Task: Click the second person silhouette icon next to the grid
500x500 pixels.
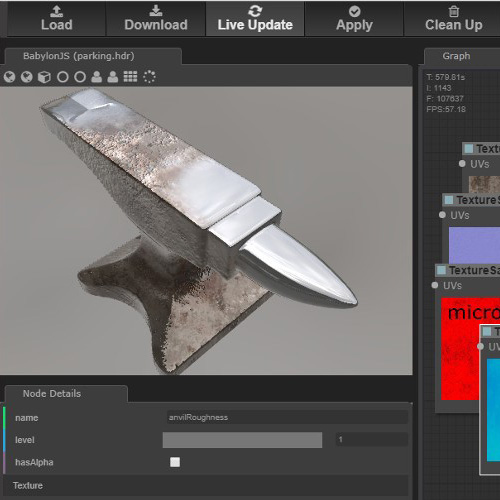Action: 113,77
